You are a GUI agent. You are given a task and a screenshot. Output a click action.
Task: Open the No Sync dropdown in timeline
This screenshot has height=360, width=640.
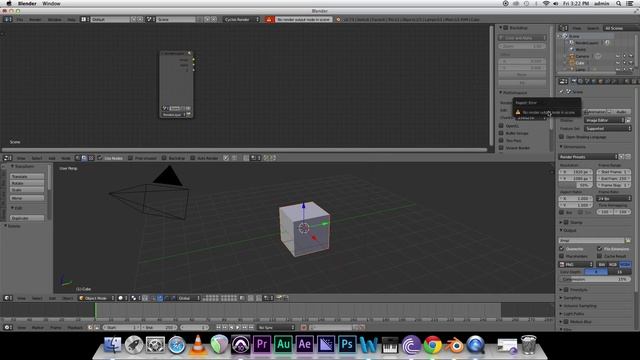click(x=276, y=327)
